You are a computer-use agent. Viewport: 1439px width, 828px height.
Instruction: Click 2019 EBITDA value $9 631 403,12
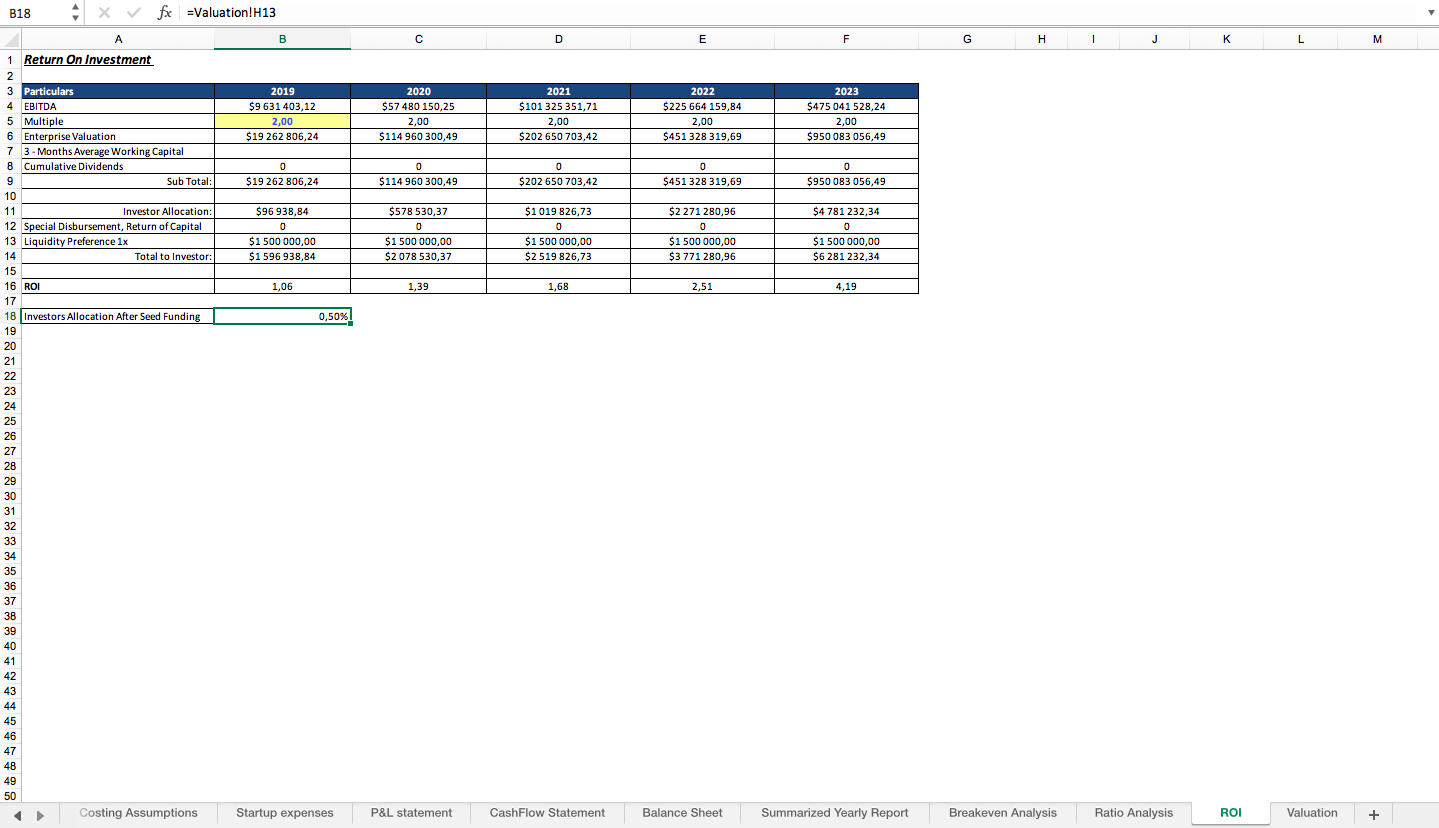coord(282,106)
